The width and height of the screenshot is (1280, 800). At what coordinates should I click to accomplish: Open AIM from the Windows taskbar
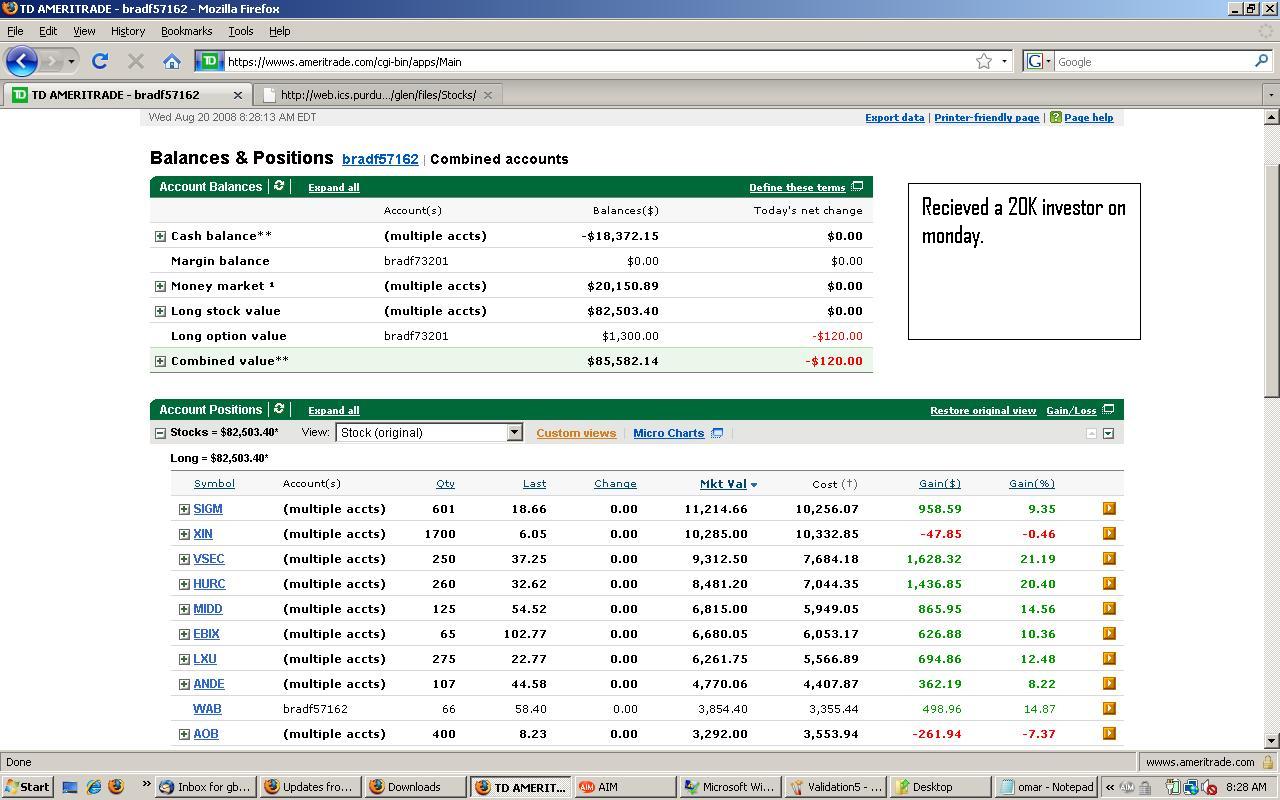tap(606, 787)
